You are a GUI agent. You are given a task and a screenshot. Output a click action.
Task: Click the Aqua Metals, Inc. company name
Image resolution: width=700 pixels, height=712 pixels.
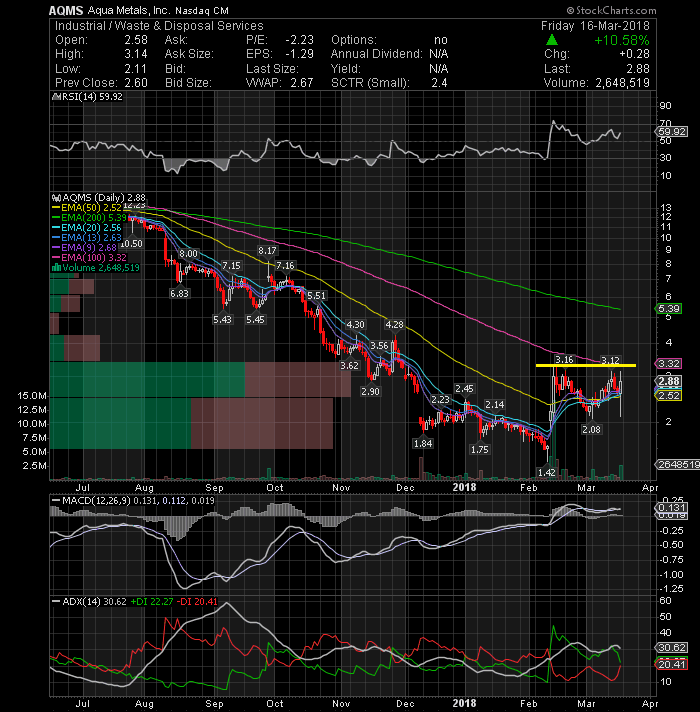click(x=129, y=10)
